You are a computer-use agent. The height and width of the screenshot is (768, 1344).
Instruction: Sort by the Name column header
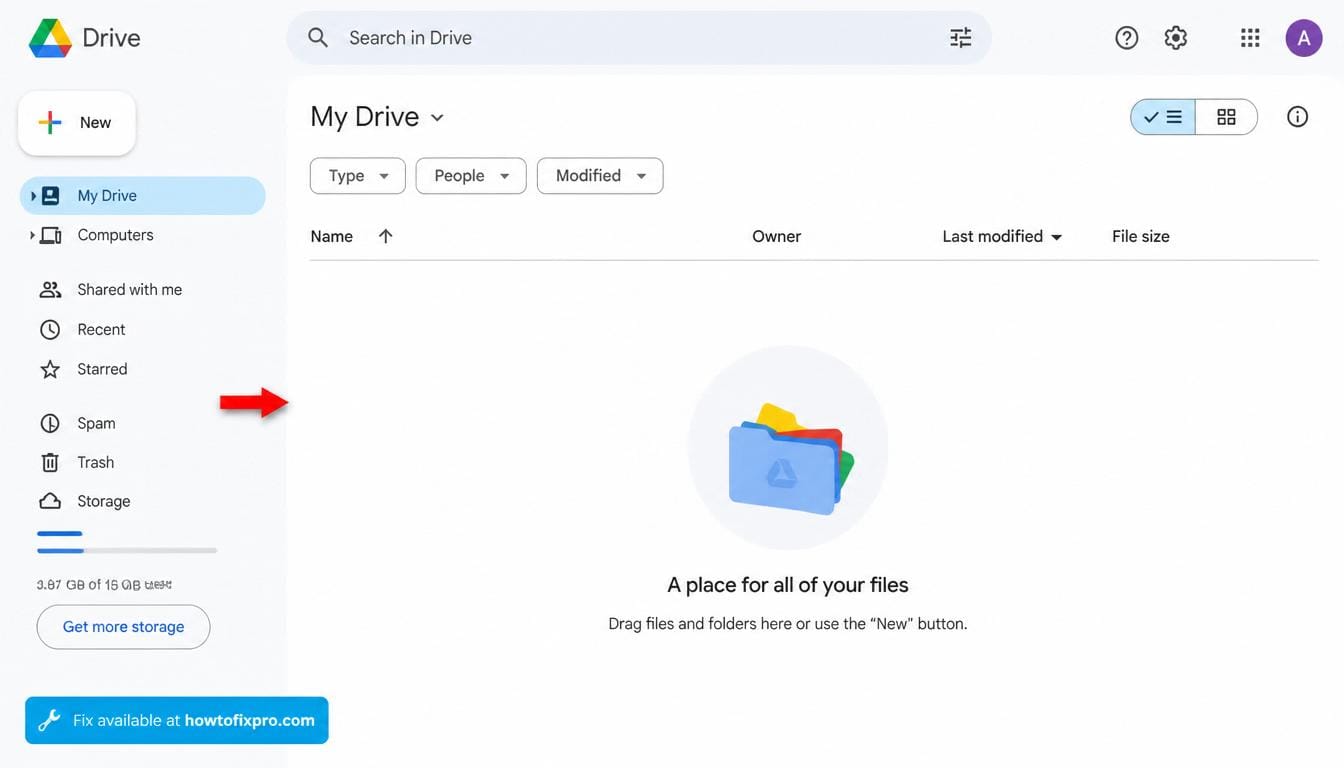click(x=332, y=237)
